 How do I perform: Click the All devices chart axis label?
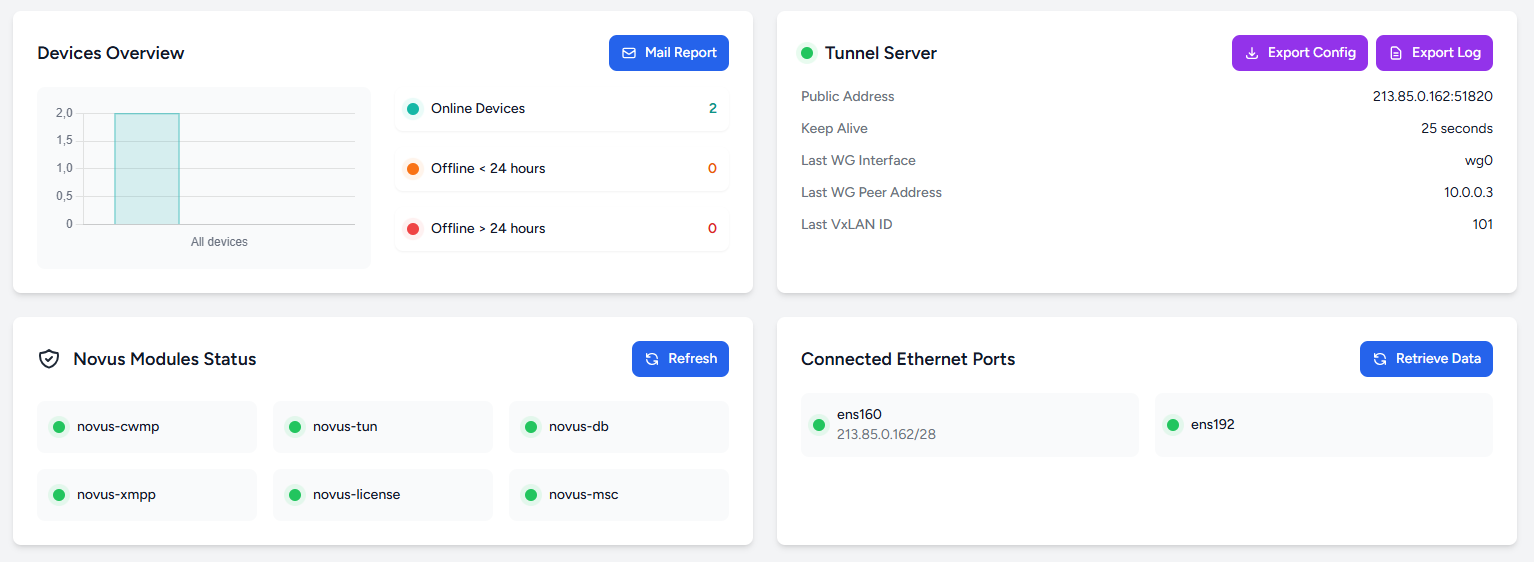pyautogui.click(x=219, y=242)
